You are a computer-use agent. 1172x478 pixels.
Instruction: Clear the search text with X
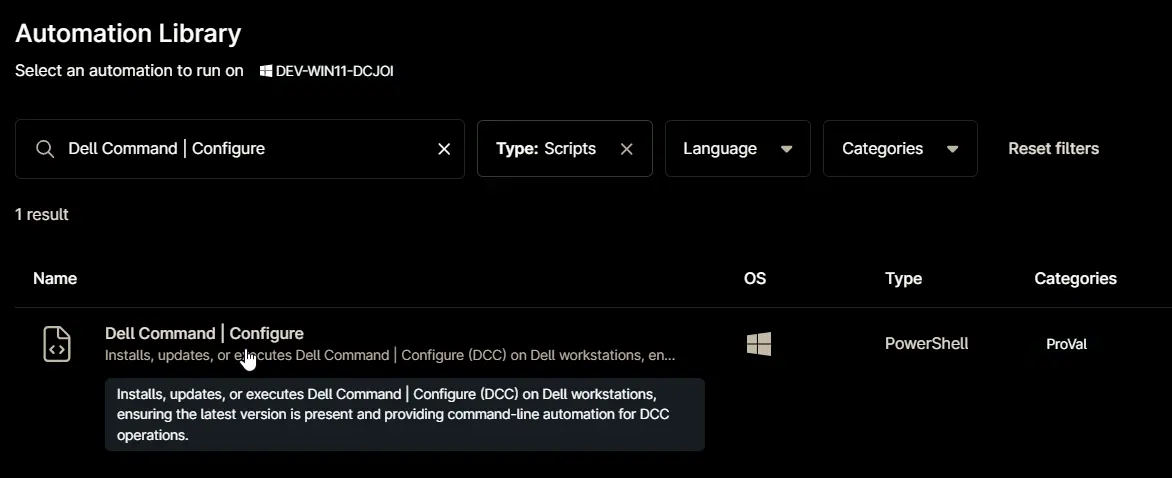[x=444, y=149]
